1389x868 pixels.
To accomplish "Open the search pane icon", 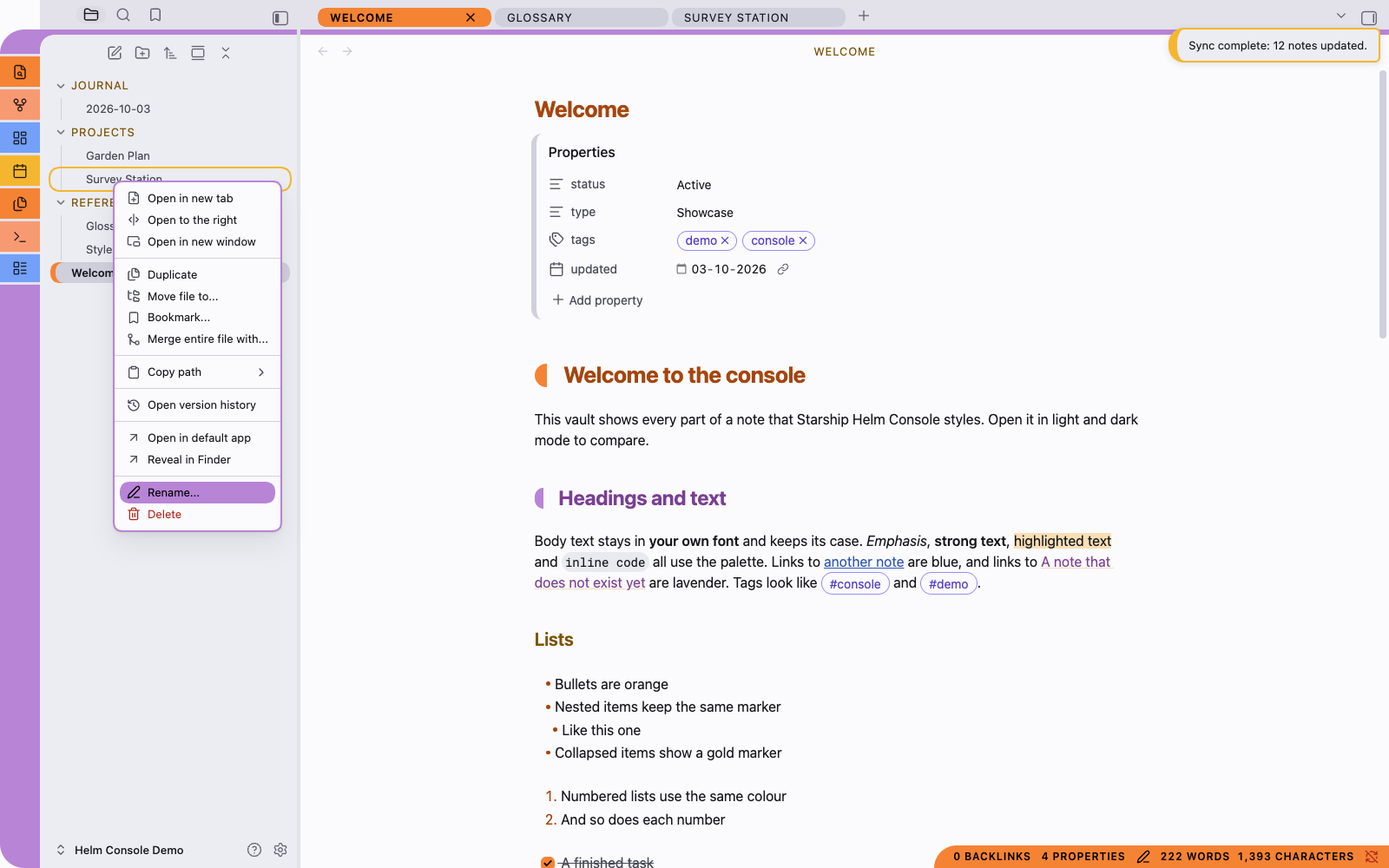I will coord(123,15).
